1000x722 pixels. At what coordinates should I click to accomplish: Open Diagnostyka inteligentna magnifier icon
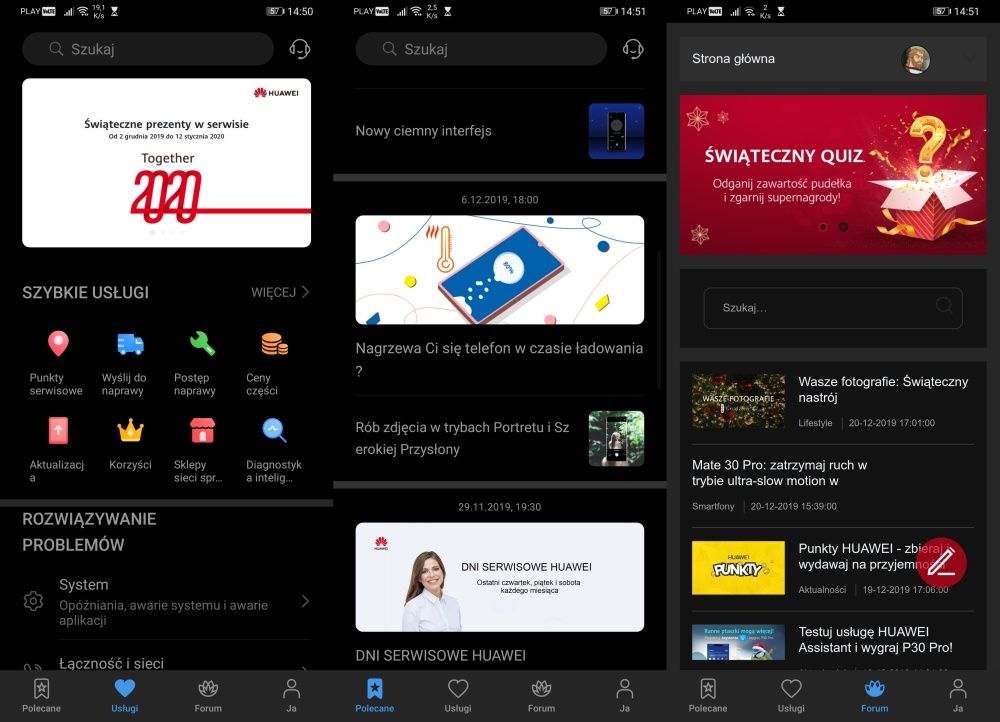point(274,431)
